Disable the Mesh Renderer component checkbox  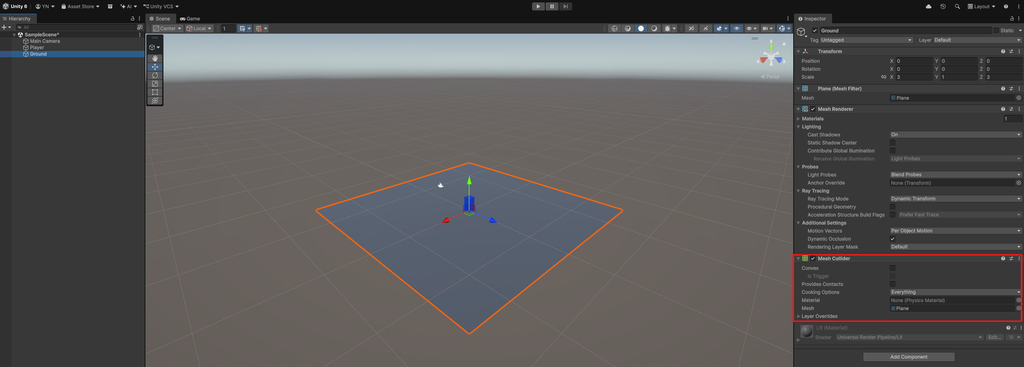point(813,109)
